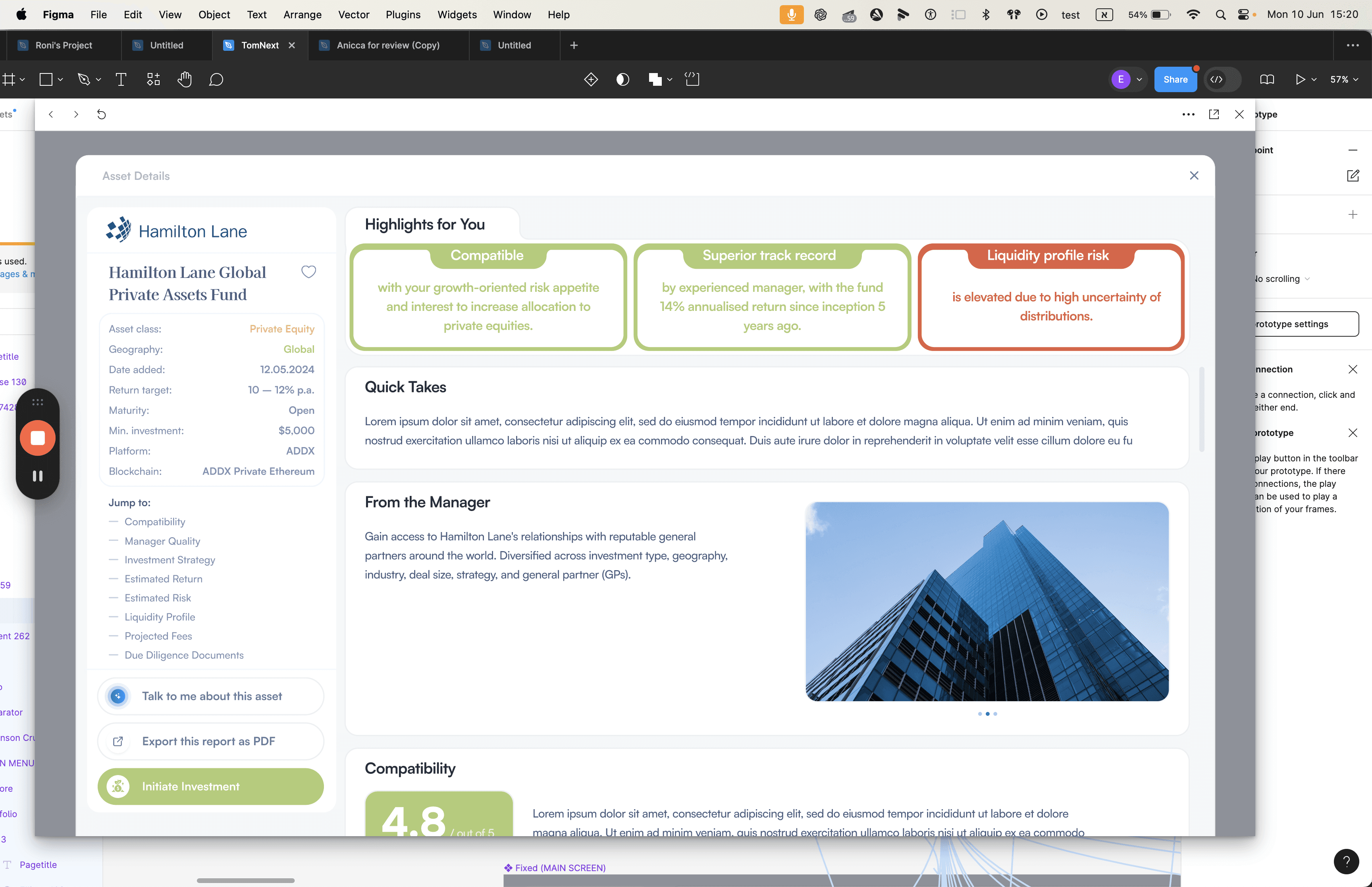Open the 57% zoom level dropdown

[1344, 79]
